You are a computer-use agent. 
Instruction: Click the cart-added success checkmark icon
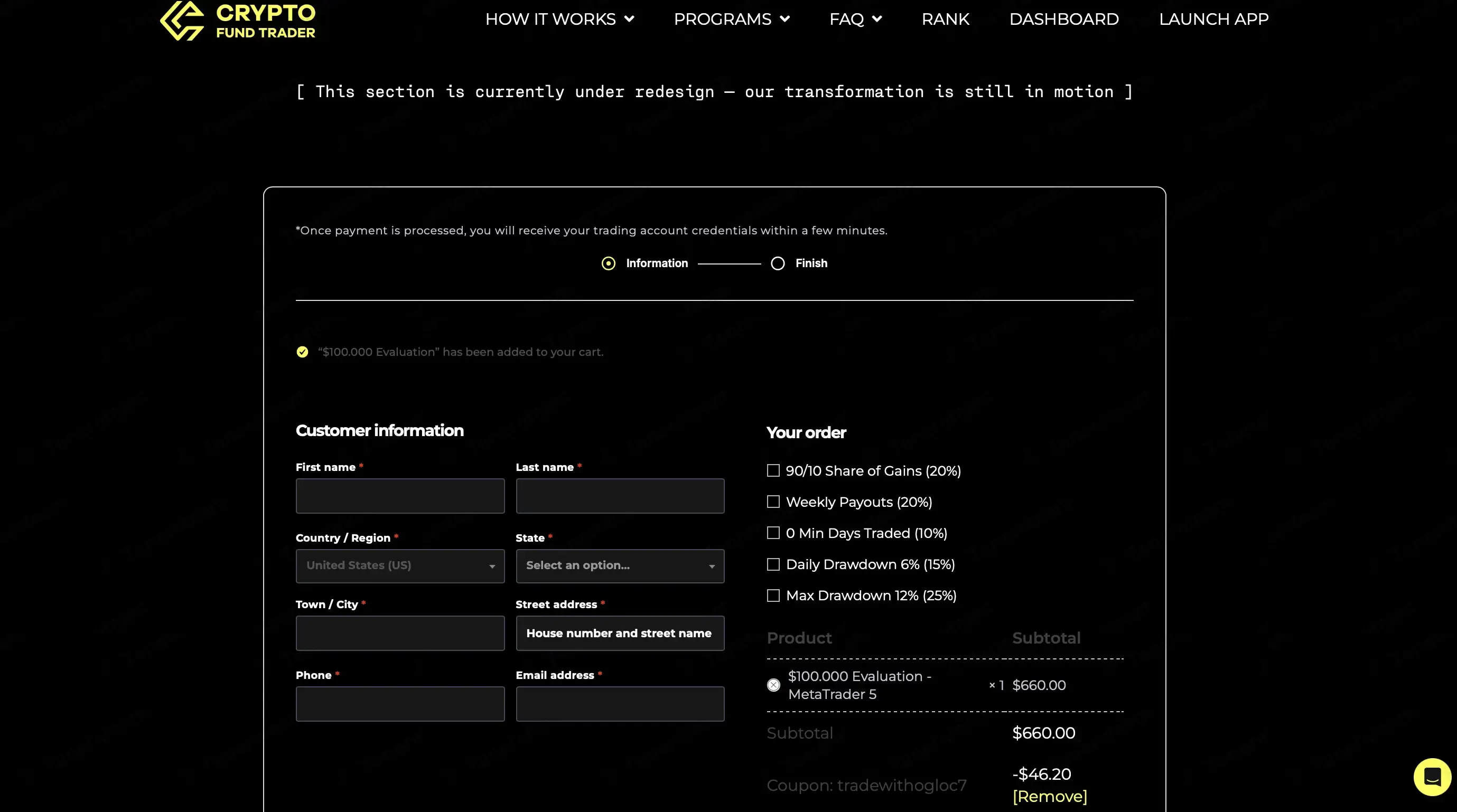(x=303, y=352)
